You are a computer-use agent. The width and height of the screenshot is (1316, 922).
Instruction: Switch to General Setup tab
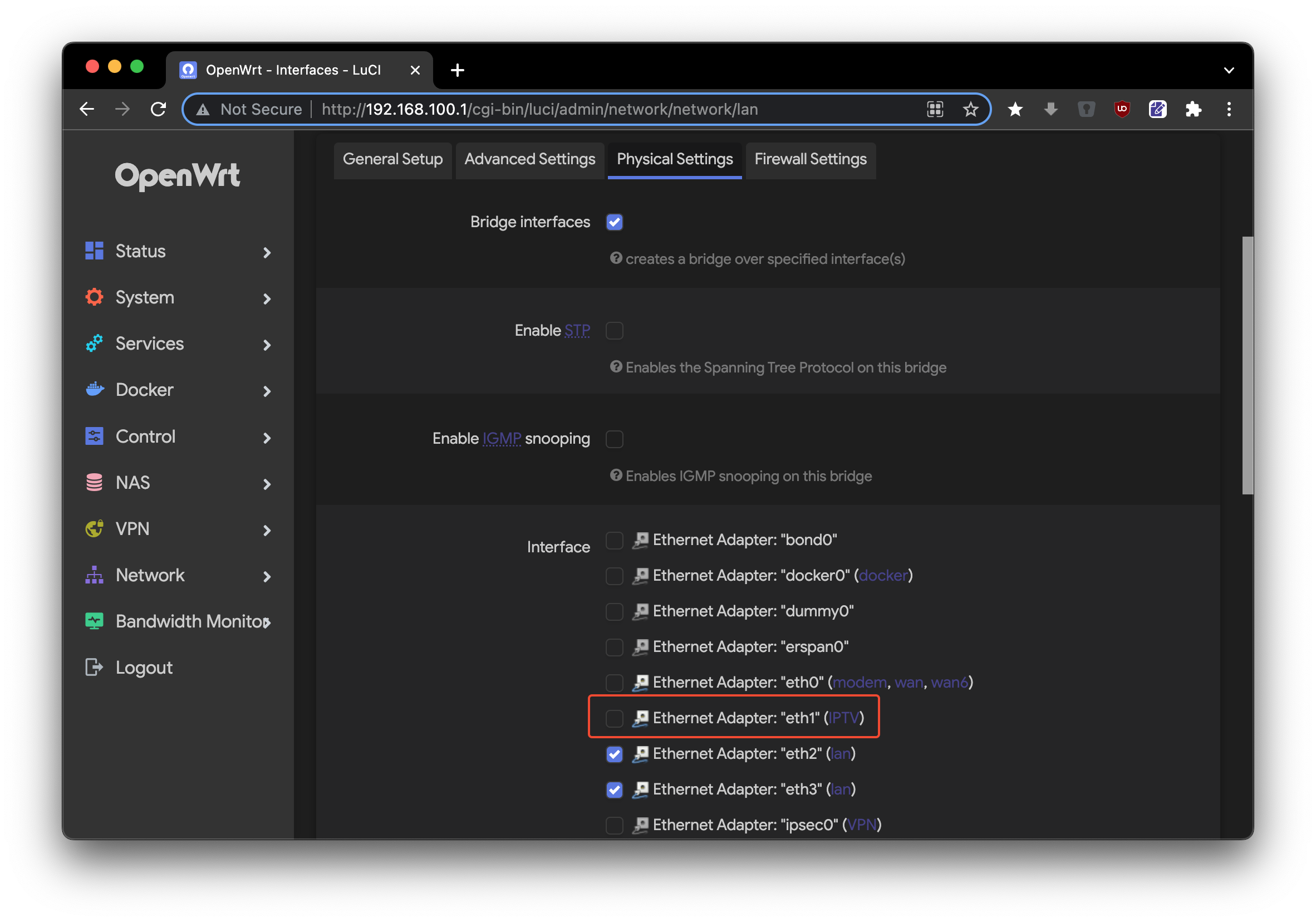pos(392,159)
